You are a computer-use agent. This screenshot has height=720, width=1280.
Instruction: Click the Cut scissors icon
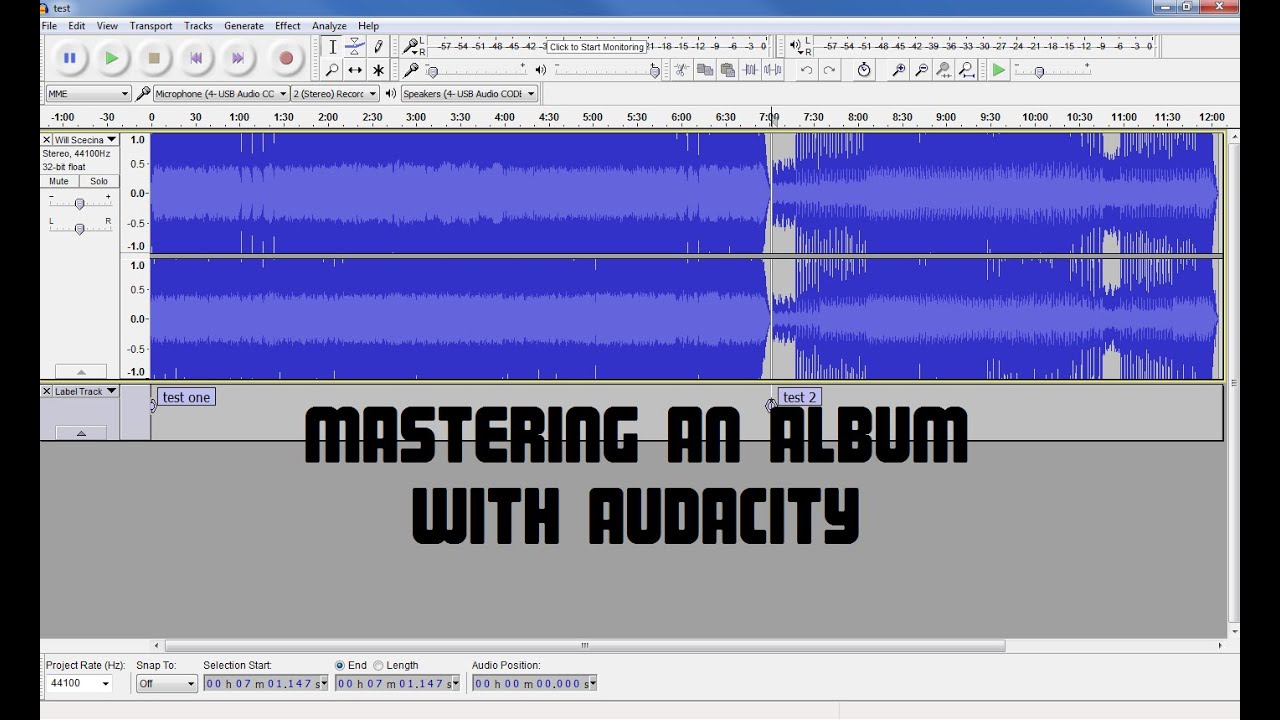point(681,70)
